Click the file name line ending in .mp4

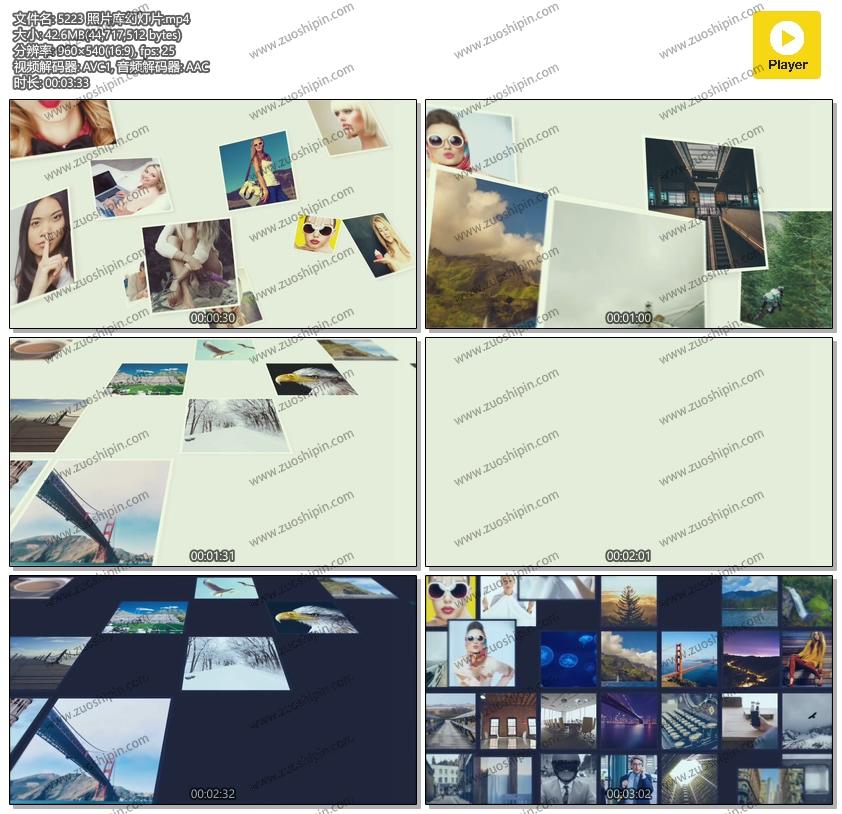click(x=101, y=19)
